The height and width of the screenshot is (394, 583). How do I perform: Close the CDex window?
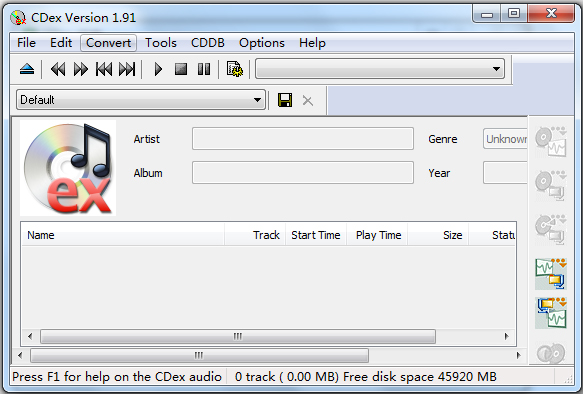point(551,14)
